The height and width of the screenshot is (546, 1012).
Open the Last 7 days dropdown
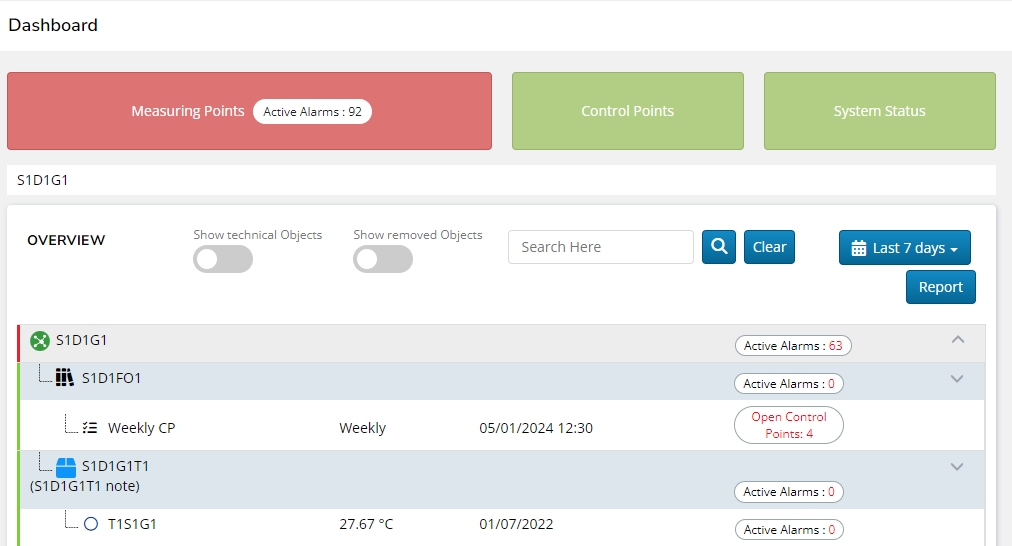pos(905,248)
